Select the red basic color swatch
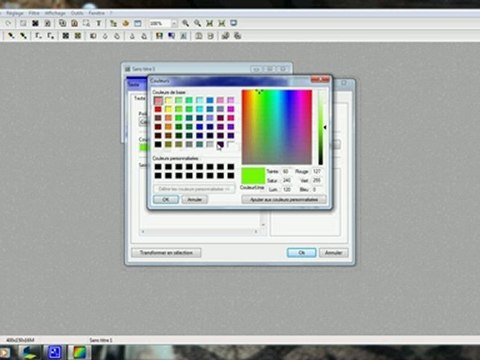Image resolution: width=480 pixels, height=360 pixels. tap(158, 109)
